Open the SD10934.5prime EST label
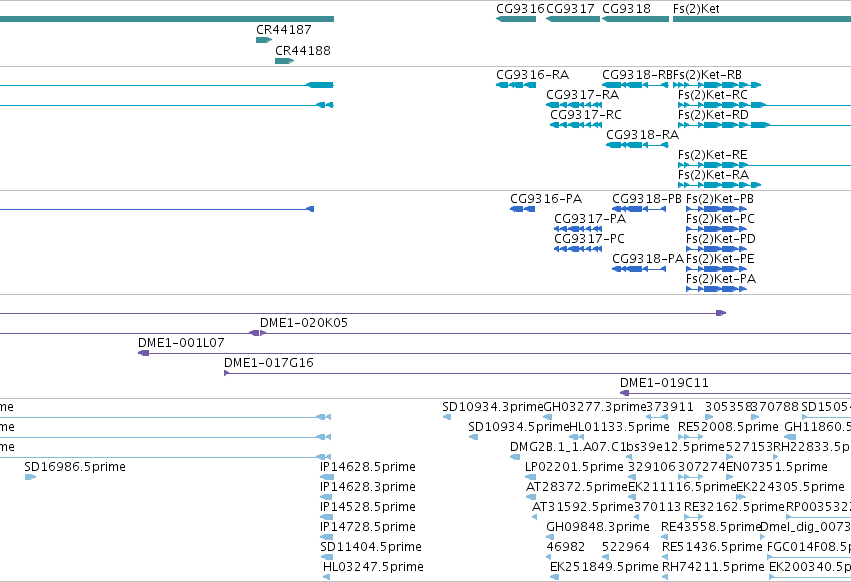The width and height of the screenshot is (851, 582). (519, 427)
